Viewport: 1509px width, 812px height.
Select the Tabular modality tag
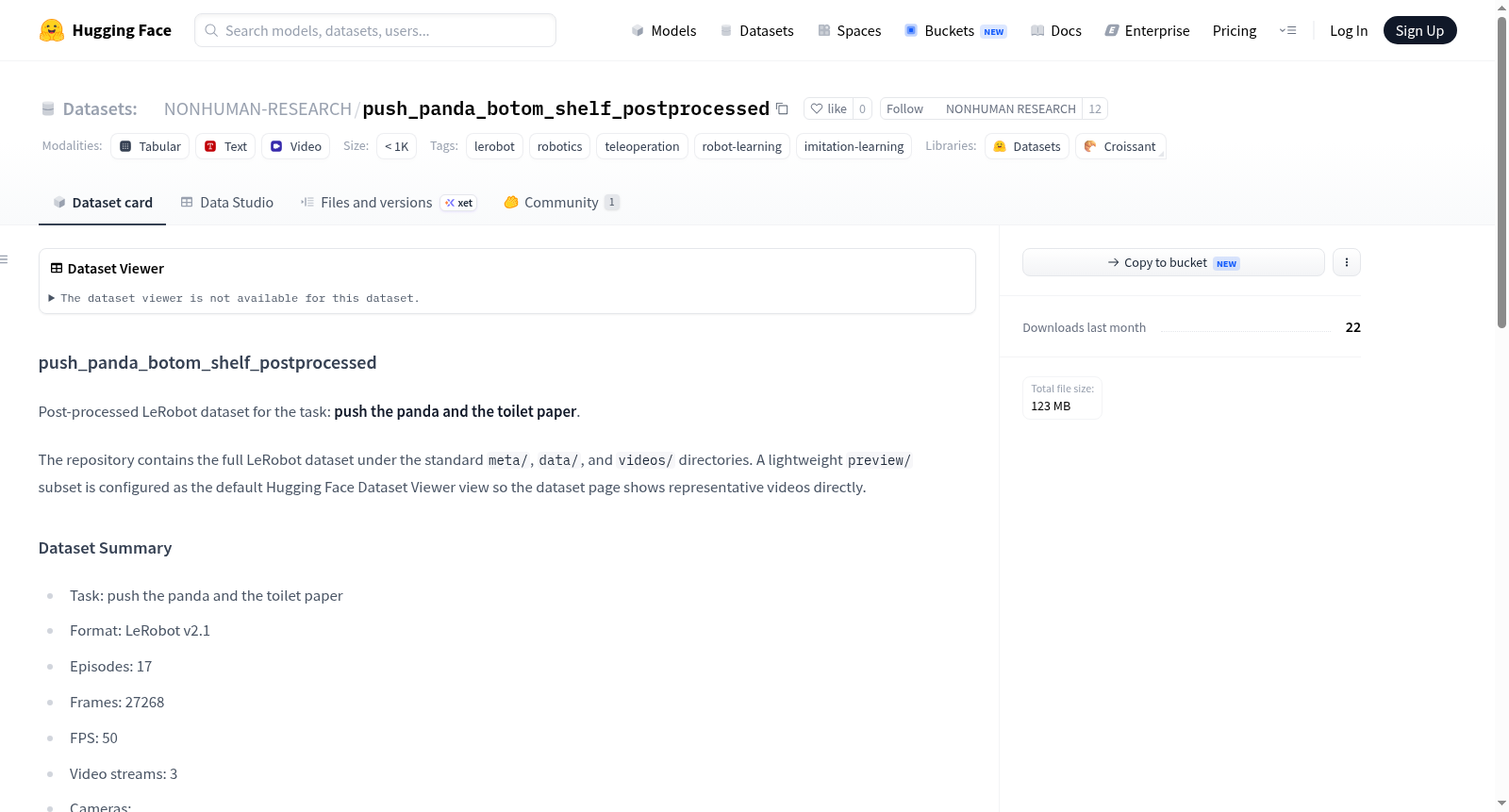click(x=150, y=146)
